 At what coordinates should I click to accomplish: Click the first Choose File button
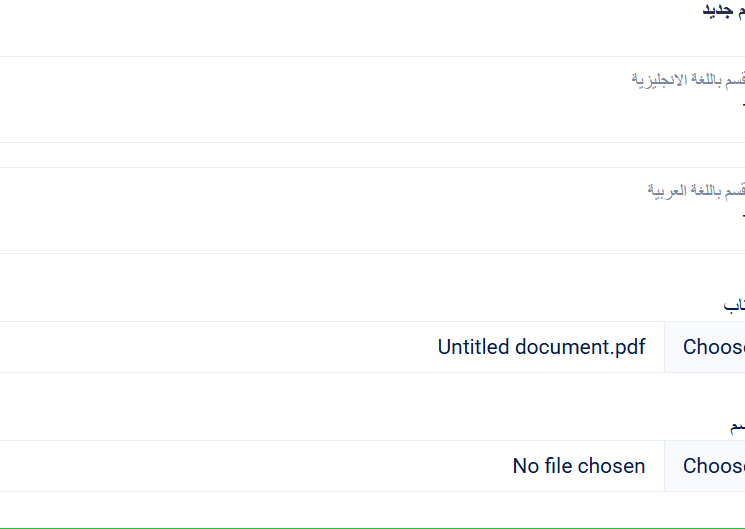coord(712,347)
